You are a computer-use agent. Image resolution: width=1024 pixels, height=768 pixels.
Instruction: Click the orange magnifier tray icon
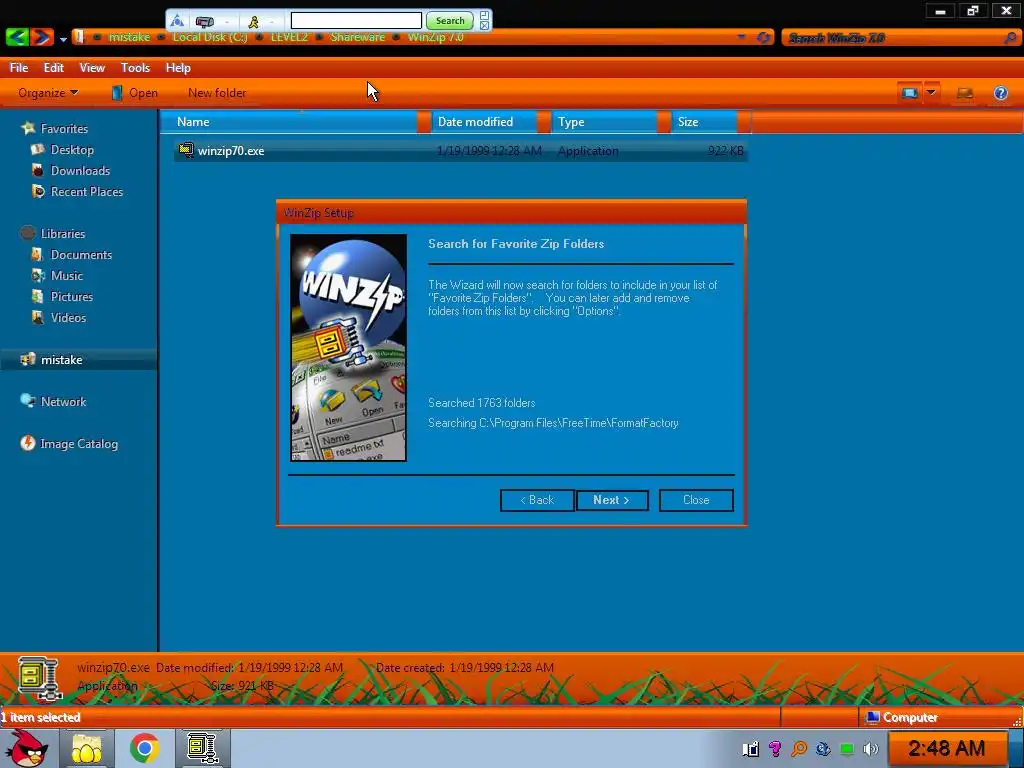[x=799, y=748]
